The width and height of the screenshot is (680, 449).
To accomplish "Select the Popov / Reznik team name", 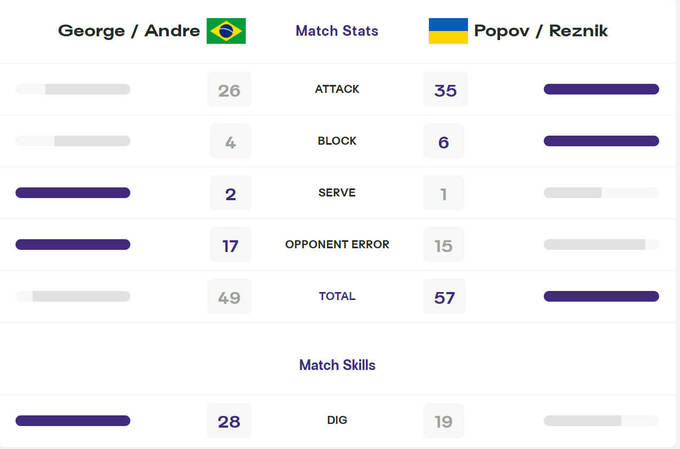I will click(x=543, y=31).
